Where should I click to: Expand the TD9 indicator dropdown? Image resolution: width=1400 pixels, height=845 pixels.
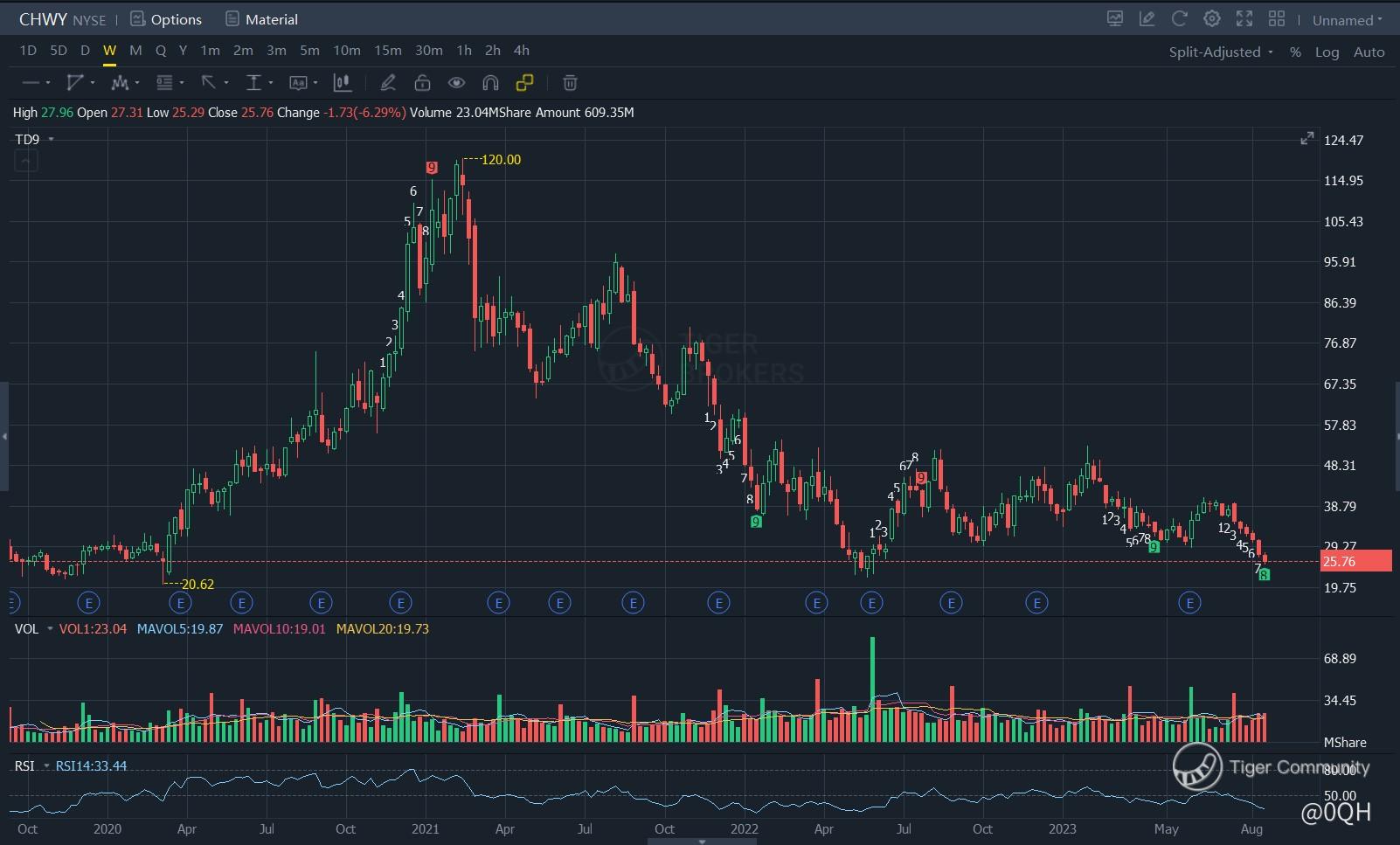[51, 140]
